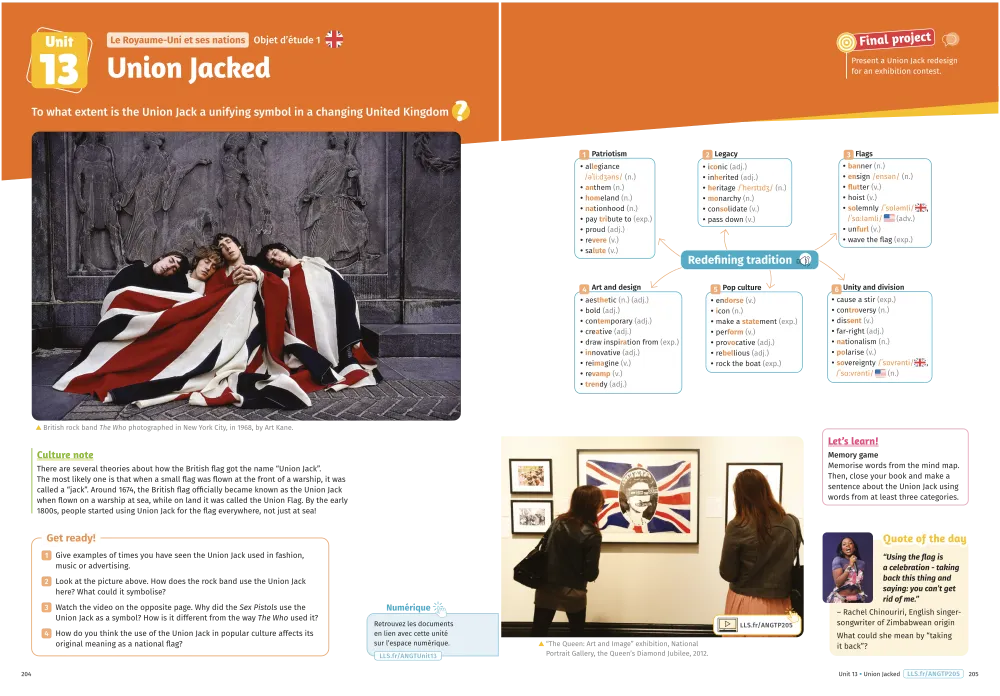Click the Get ready! heading
The height and width of the screenshot is (696, 1000).
coord(70,538)
